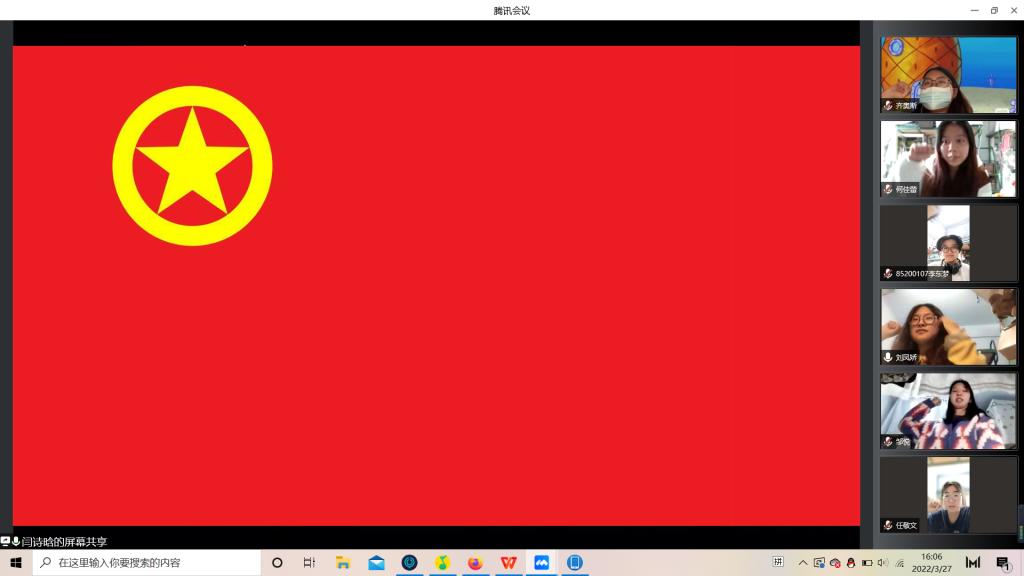Image resolution: width=1024 pixels, height=576 pixels.
Task: Click the input method indicator 拼
Action: (778, 563)
